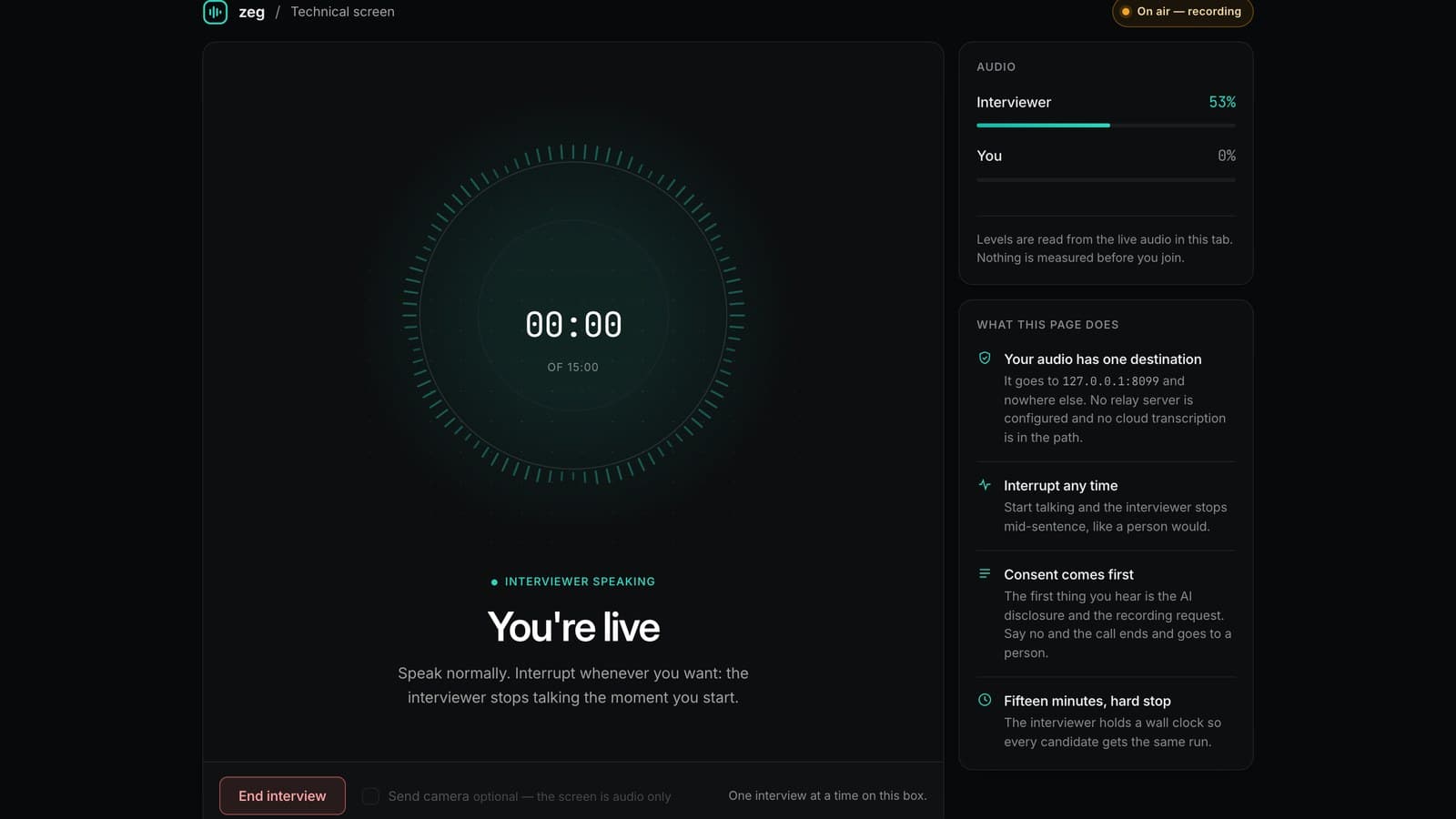Click the interviewer holds a wall clock description
1456x819 pixels.
pos(1112,733)
